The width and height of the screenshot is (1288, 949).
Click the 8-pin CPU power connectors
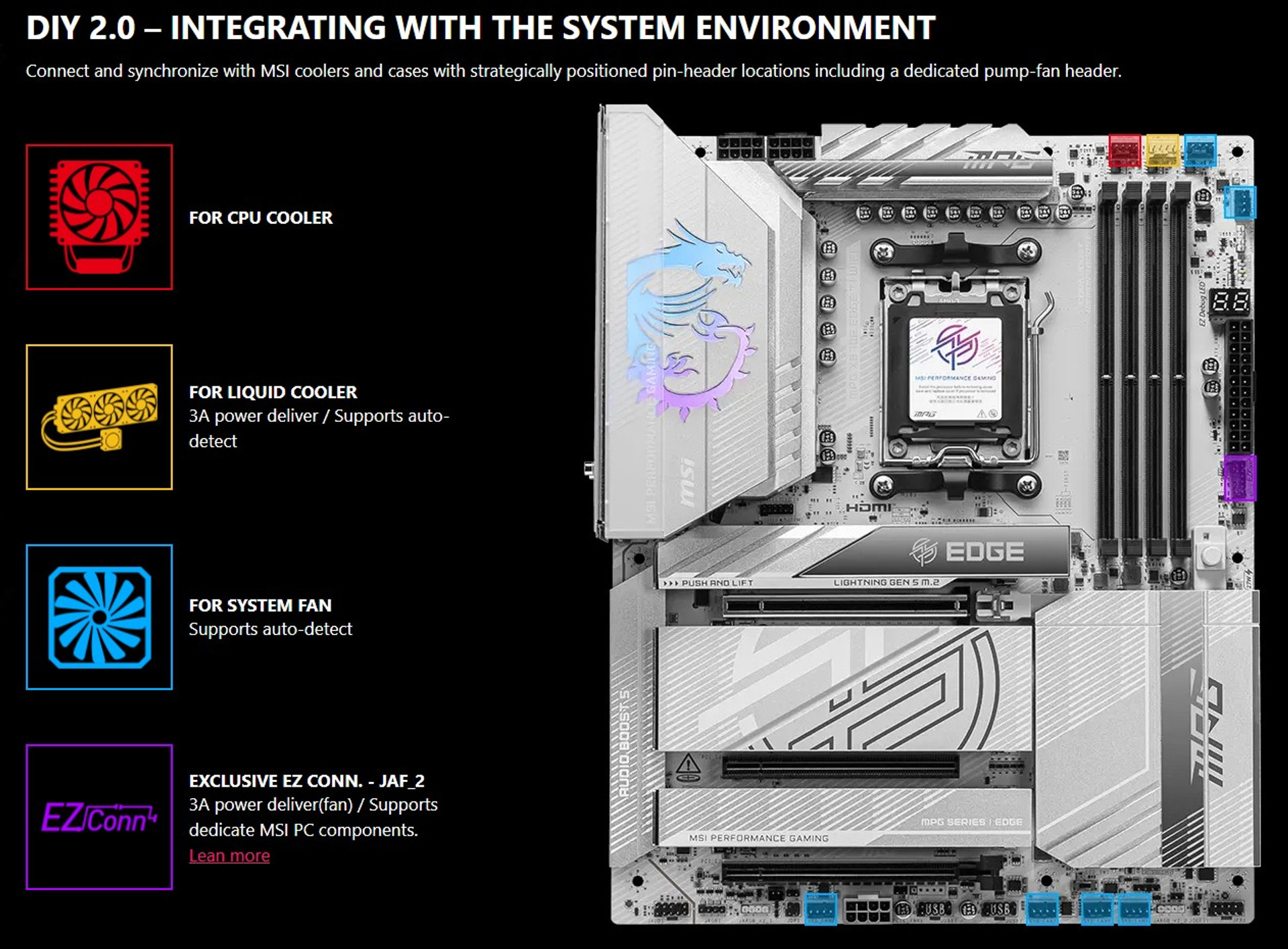coord(767,147)
